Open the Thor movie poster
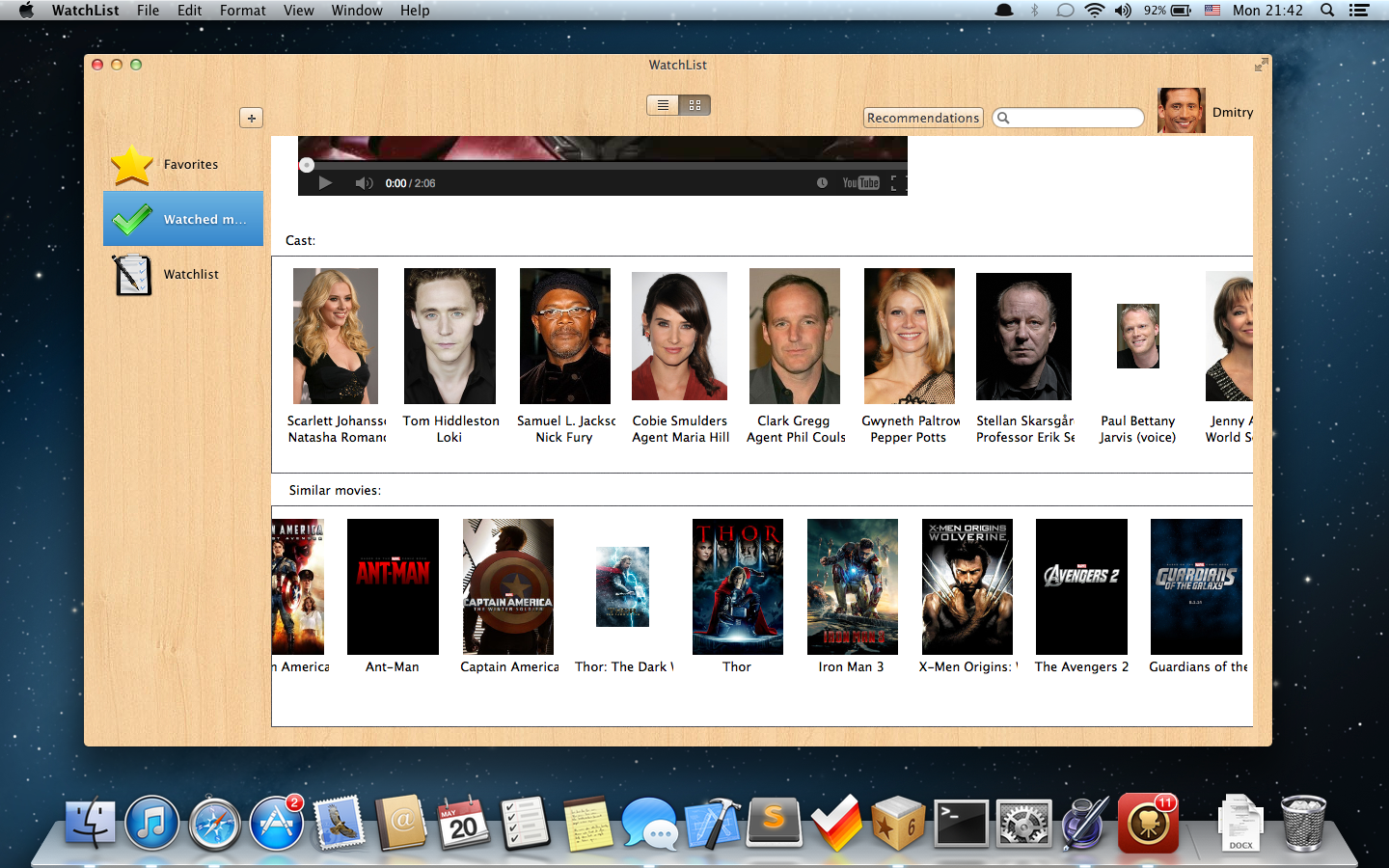Screen dimensions: 1389x868 (x=738, y=586)
